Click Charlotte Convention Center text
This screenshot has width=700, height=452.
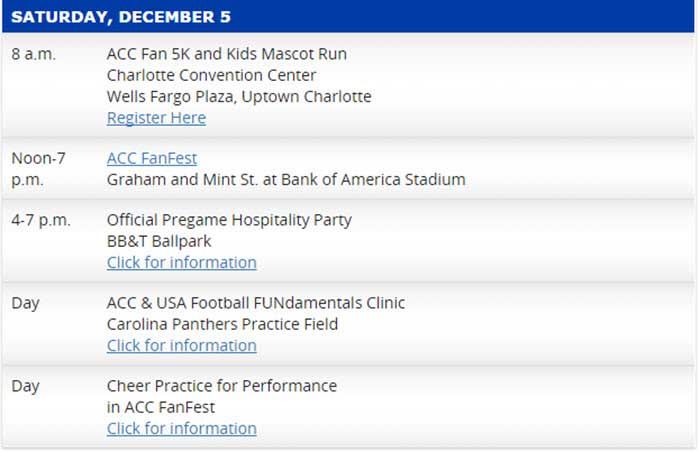click(211, 75)
